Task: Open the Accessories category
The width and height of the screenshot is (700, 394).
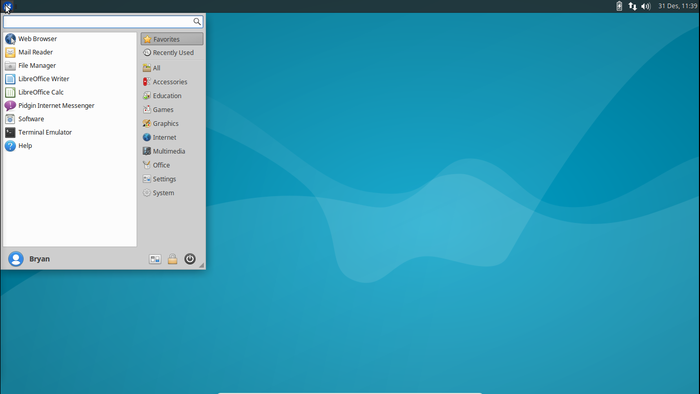Action: click(172, 82)
